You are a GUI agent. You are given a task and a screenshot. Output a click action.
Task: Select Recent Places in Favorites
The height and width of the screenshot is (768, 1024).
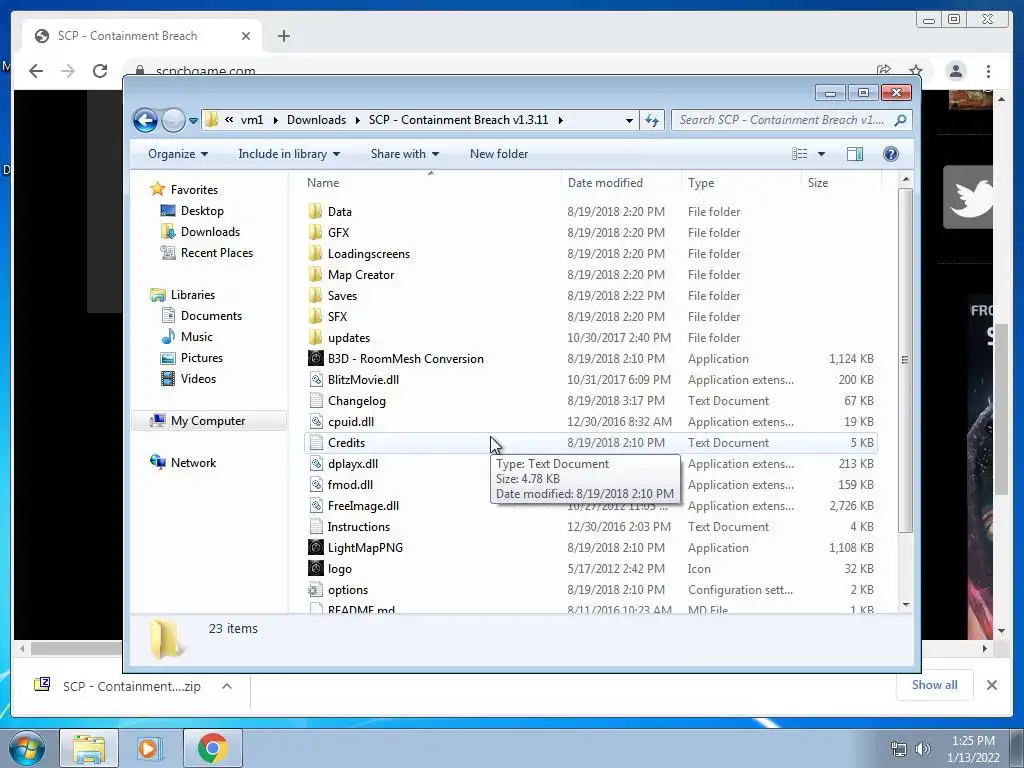point(216,253)
